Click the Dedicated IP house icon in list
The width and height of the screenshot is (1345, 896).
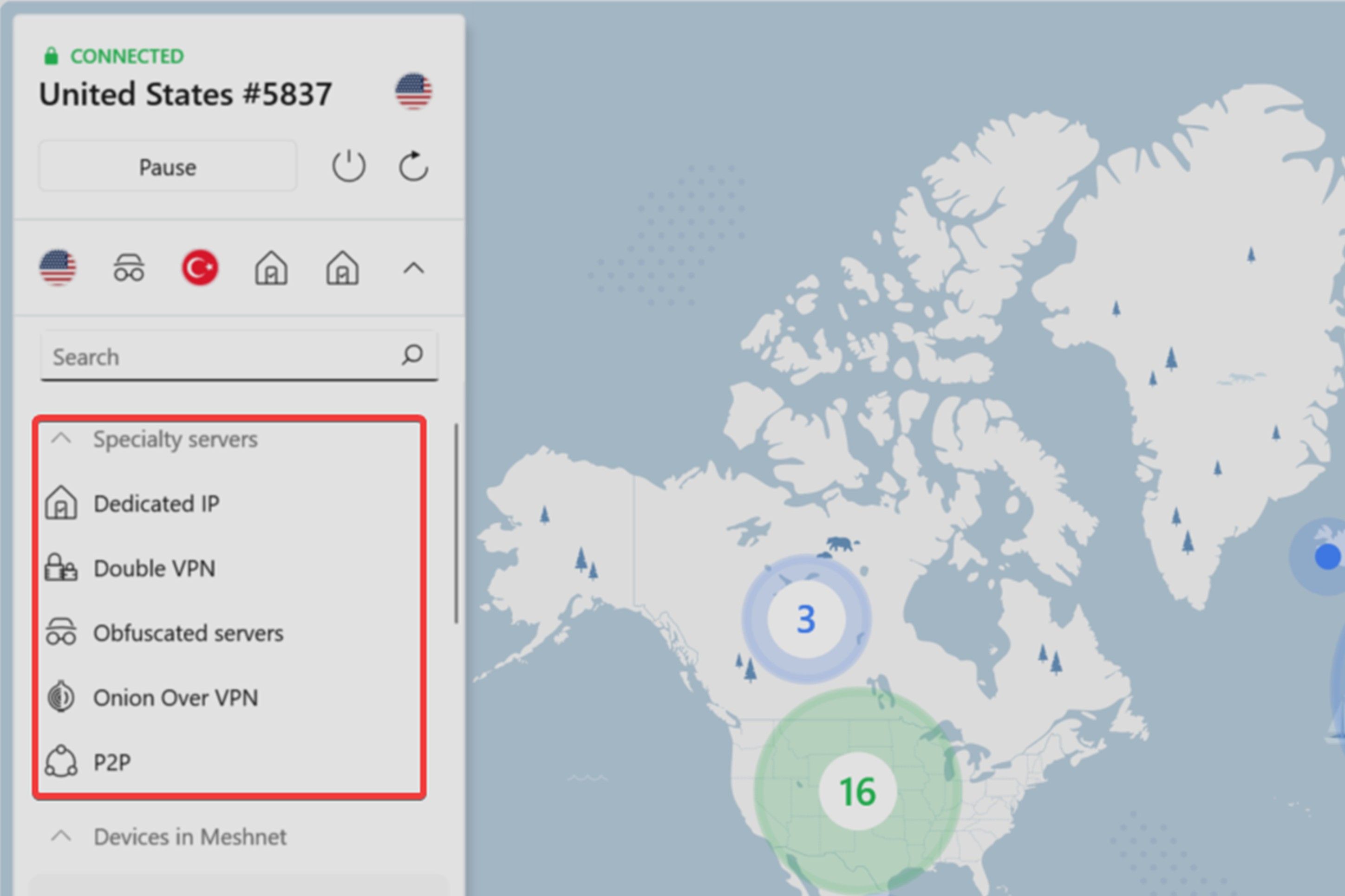(61, 503)
